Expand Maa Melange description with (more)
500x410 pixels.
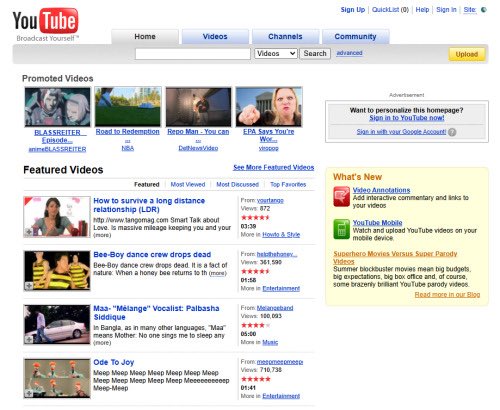coord(102,343)
